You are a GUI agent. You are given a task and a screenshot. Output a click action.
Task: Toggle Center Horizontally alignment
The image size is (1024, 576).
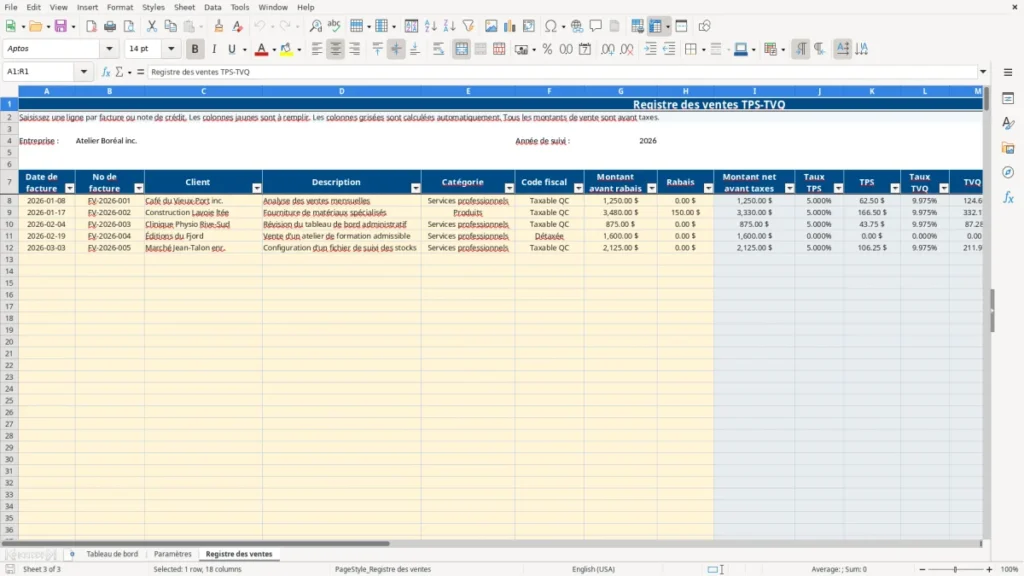pyautogui.click(x=336, y=49)
